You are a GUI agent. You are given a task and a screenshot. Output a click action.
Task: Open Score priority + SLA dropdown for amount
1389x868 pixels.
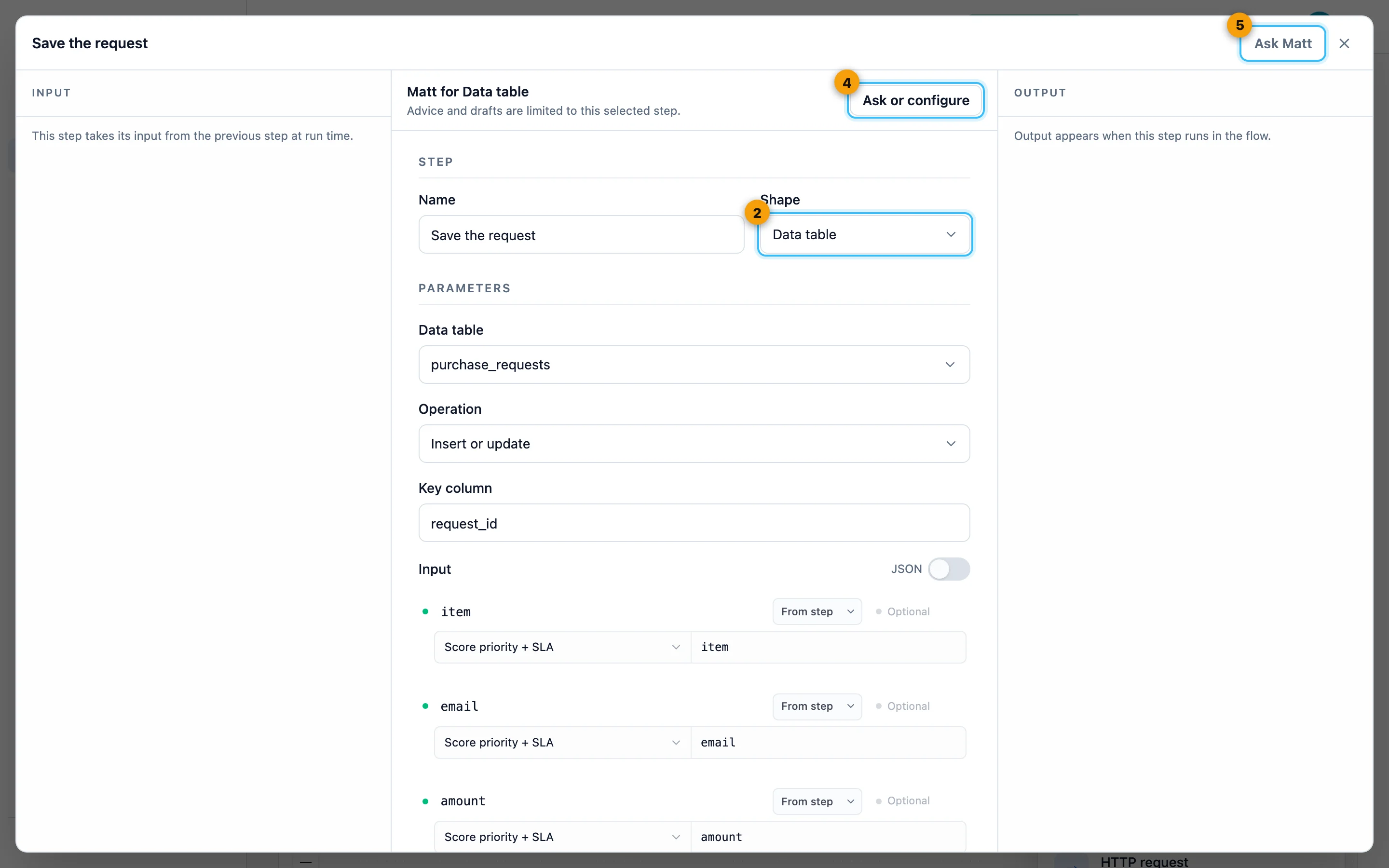pyautogui.click(x=562, y=837)
